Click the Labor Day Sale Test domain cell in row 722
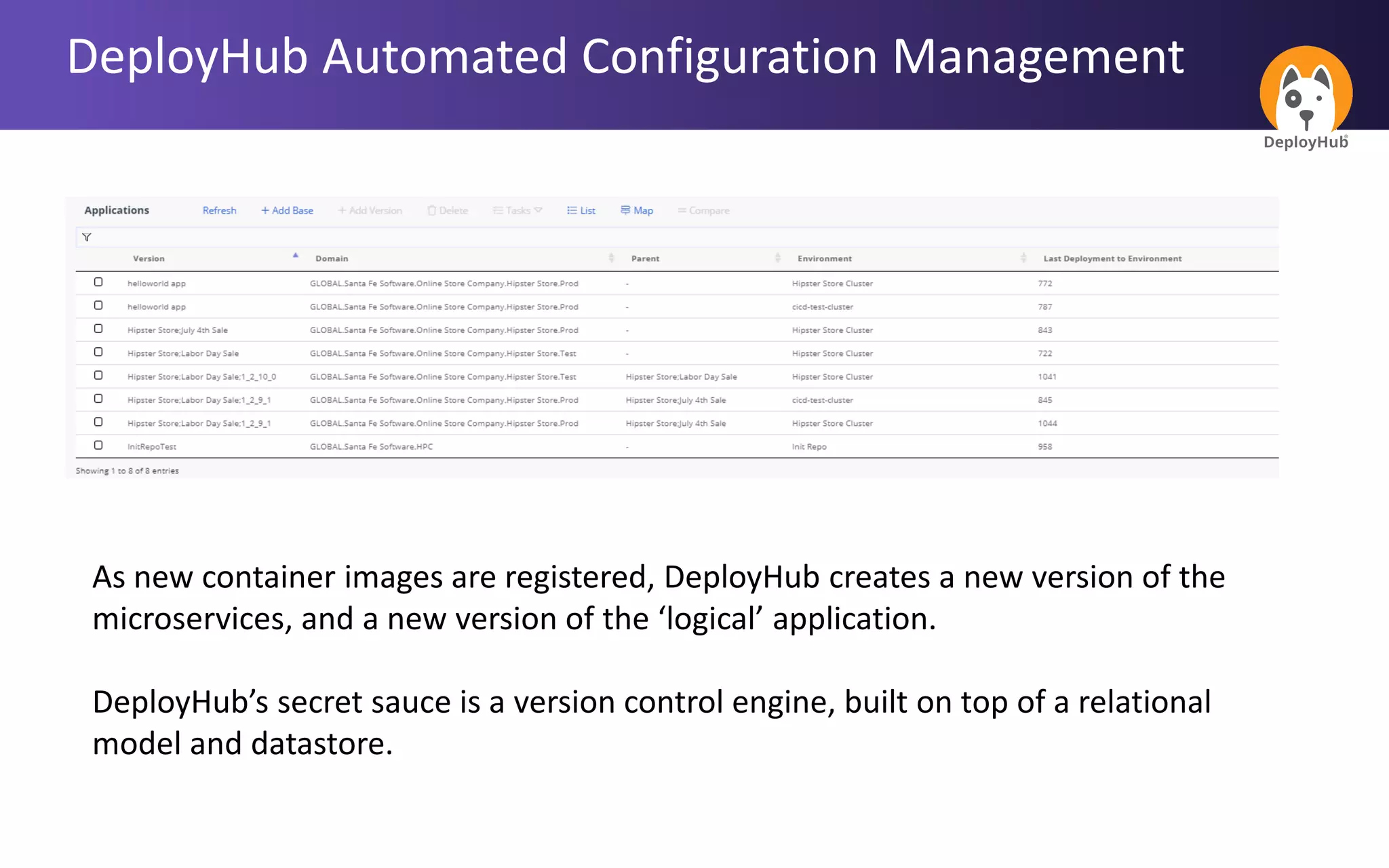Viewport: 1389px width, 868px height. point(443,354)
